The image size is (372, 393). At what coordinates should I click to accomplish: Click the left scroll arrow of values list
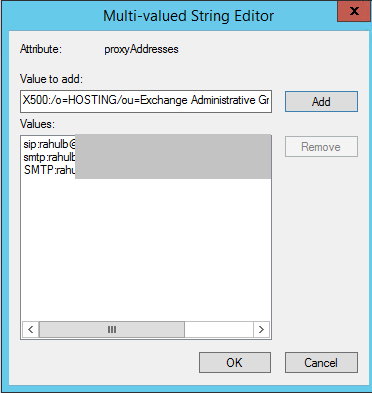(x=31, y=330)
